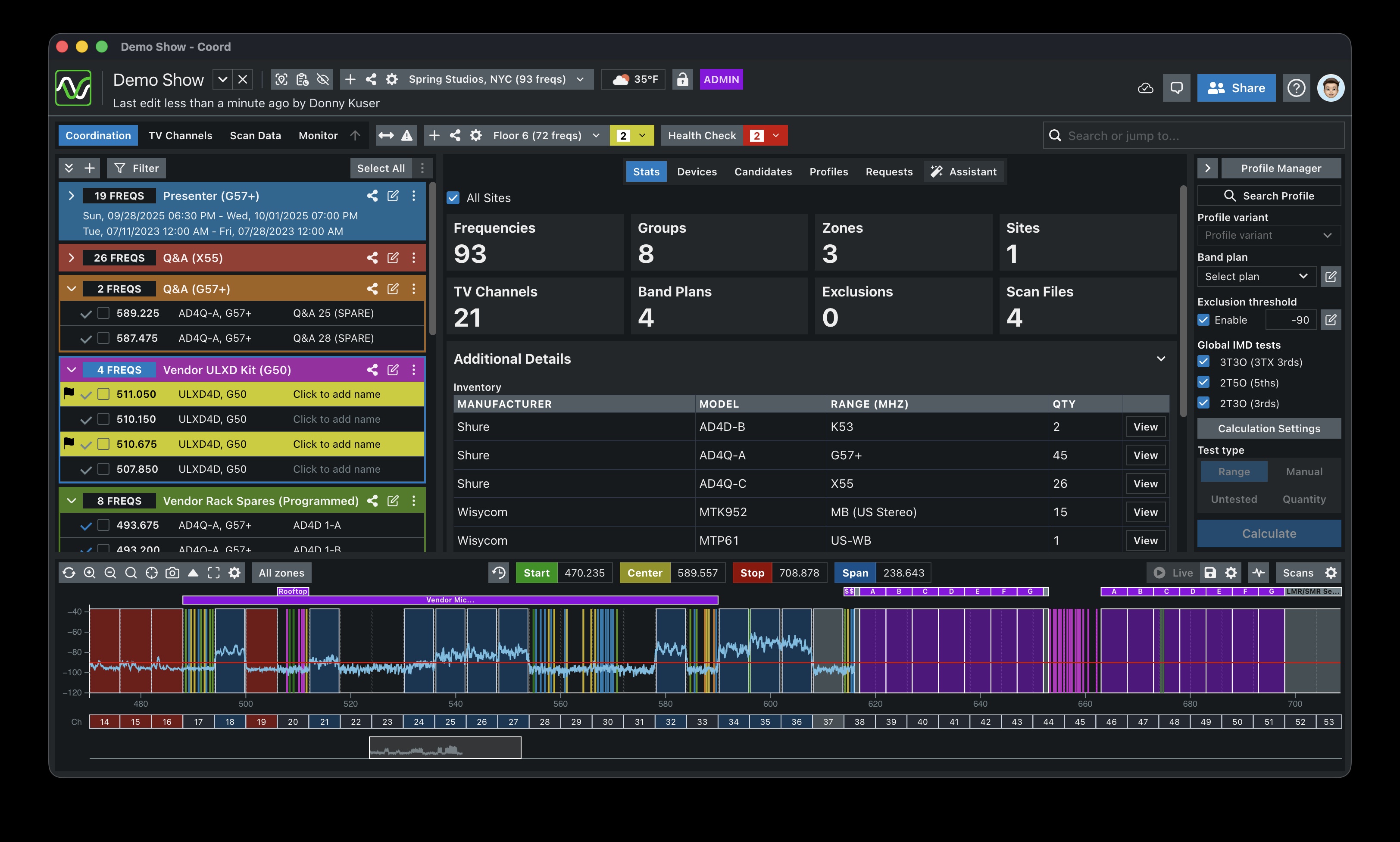Open edit icon for Q&A (X55) group
This screenshot has width=1400, height=842.
point(393,258)
